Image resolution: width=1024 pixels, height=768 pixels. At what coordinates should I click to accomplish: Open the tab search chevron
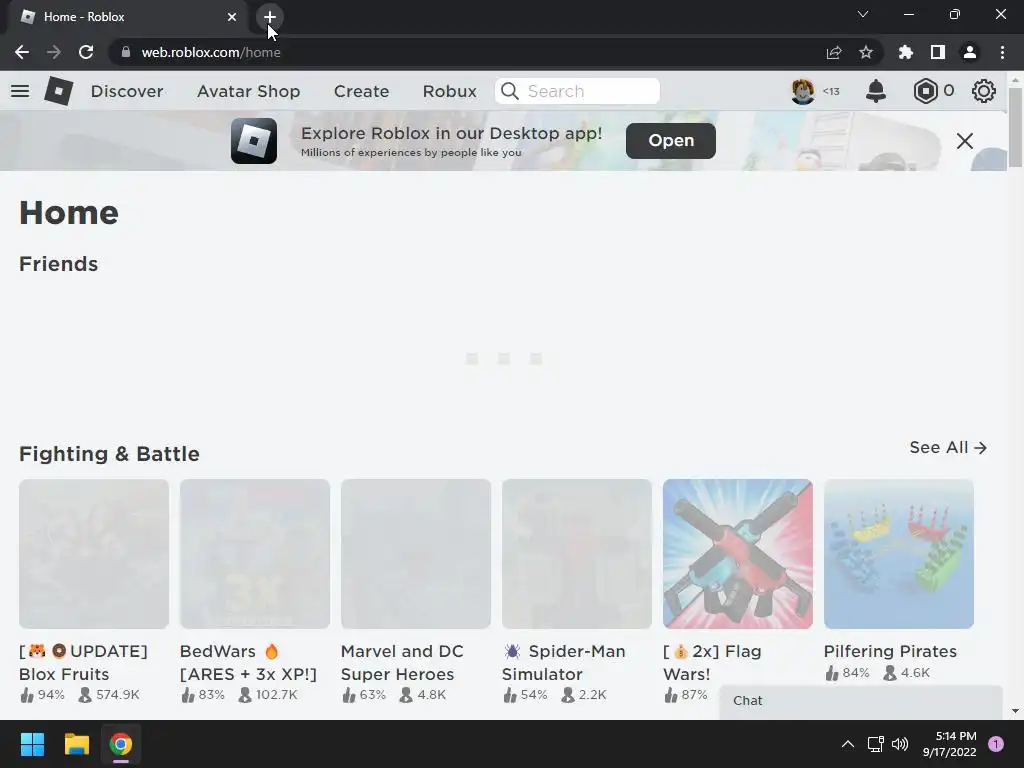point(863,14)
